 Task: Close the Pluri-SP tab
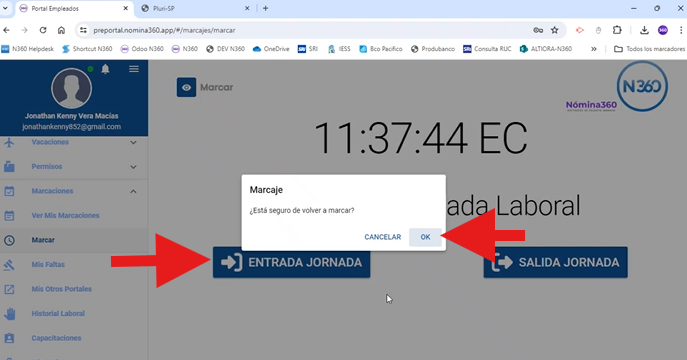click(x=247, y=8)
